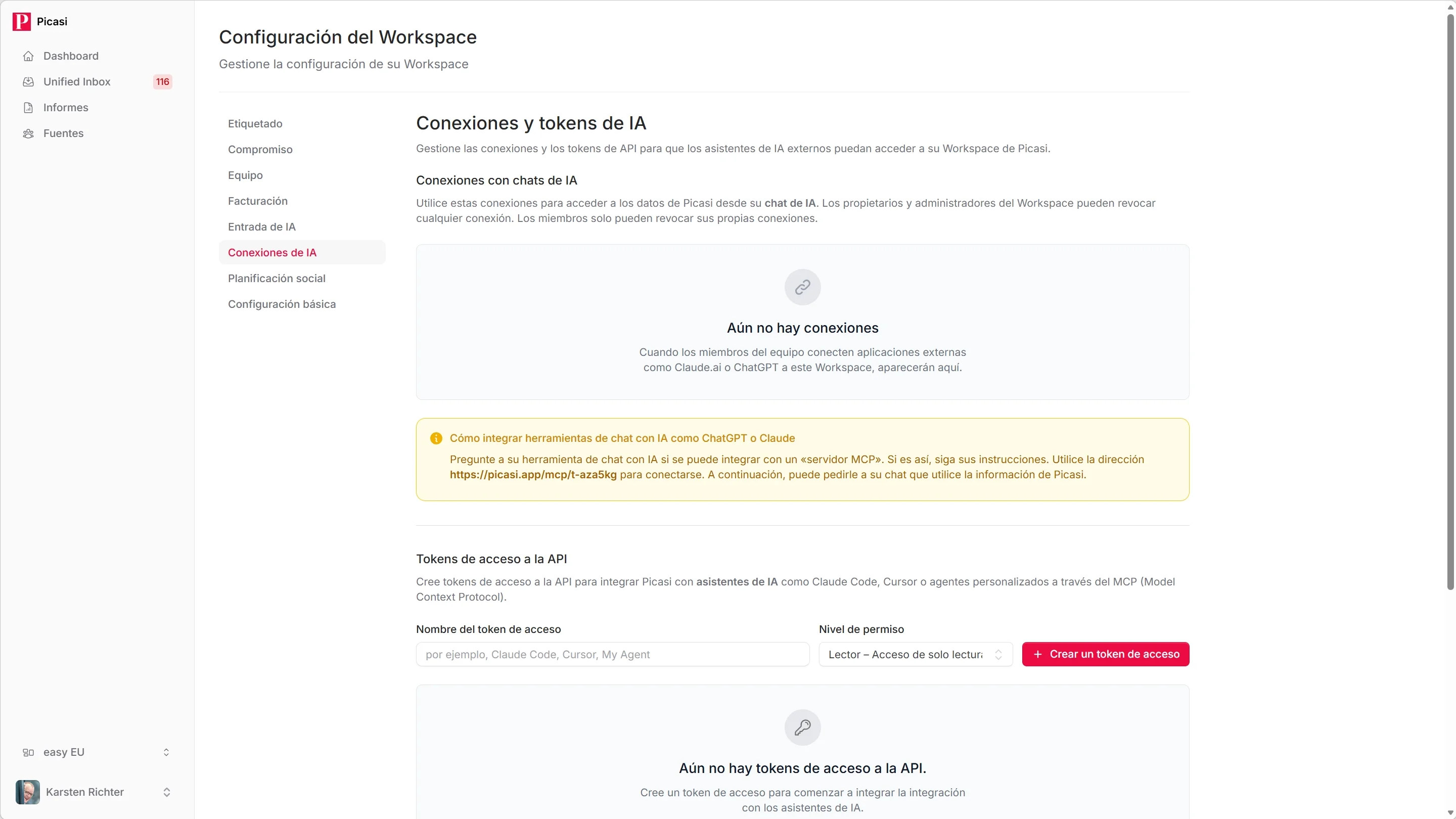Click the 'Aún no hay conexiones' text
The width and height of the screenshot is (1456, 819).
803,328
